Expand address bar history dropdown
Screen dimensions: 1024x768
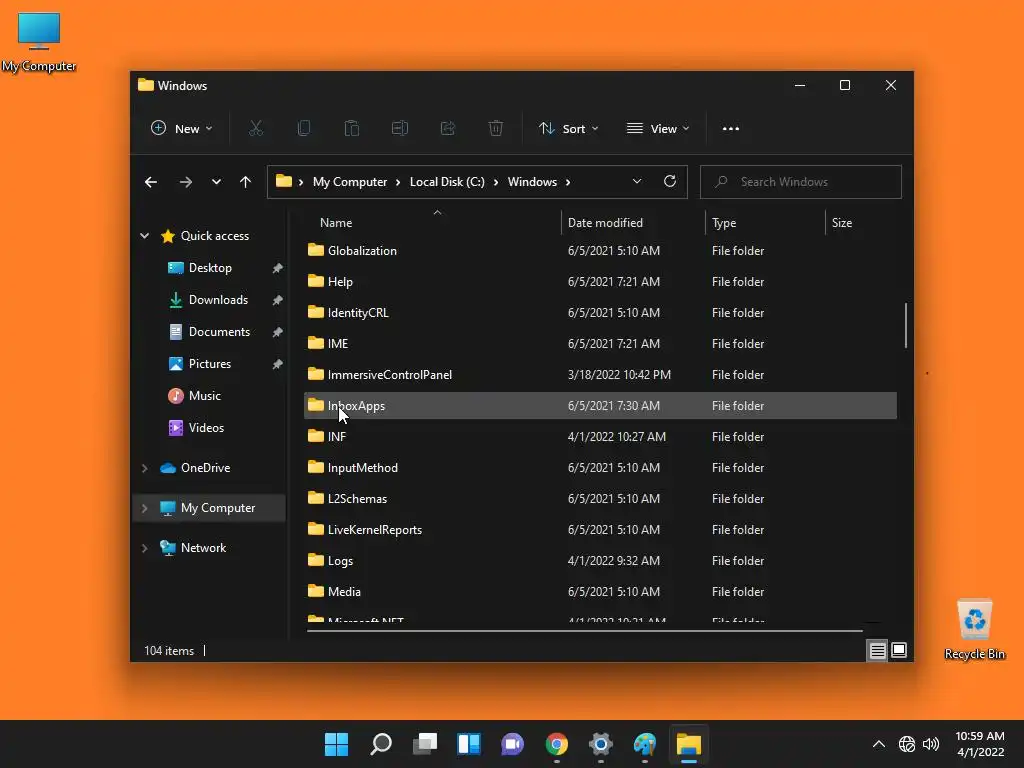pos(637,182)
